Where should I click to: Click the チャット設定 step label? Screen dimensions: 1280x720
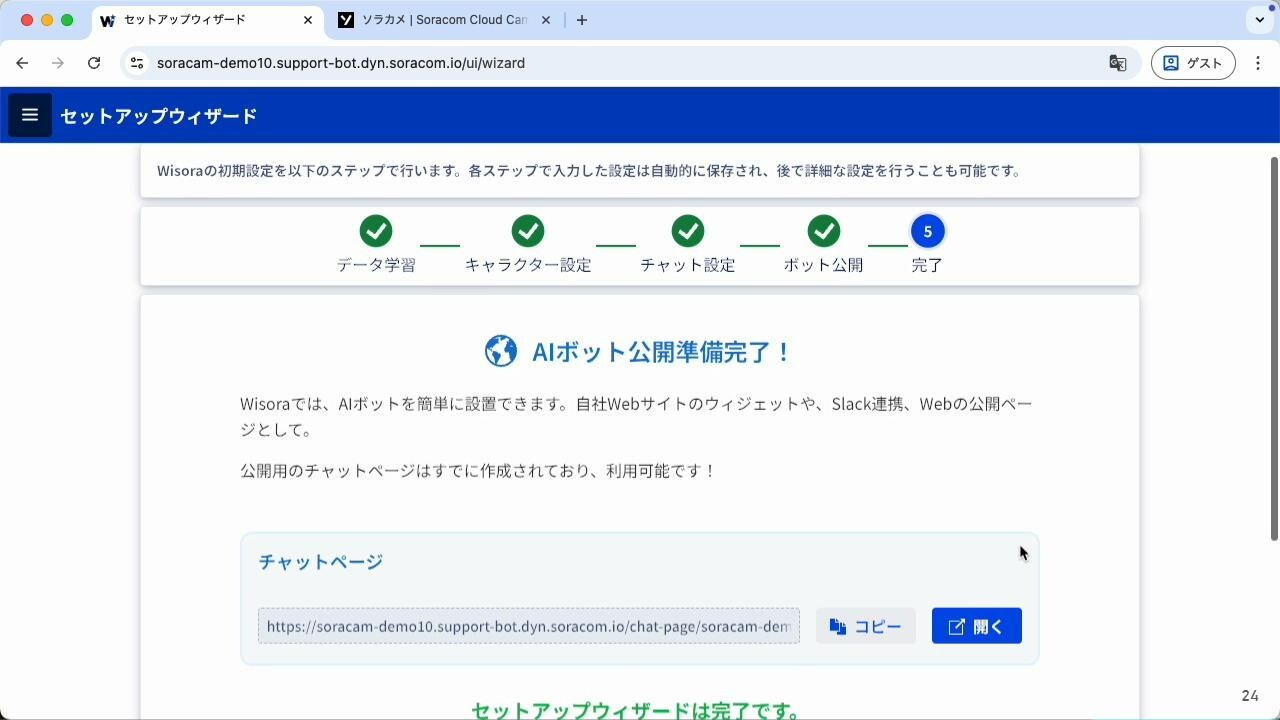point(688,265)
